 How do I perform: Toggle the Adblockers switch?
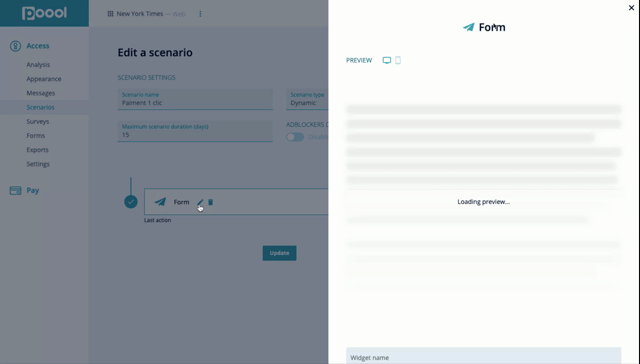point(295,137)
